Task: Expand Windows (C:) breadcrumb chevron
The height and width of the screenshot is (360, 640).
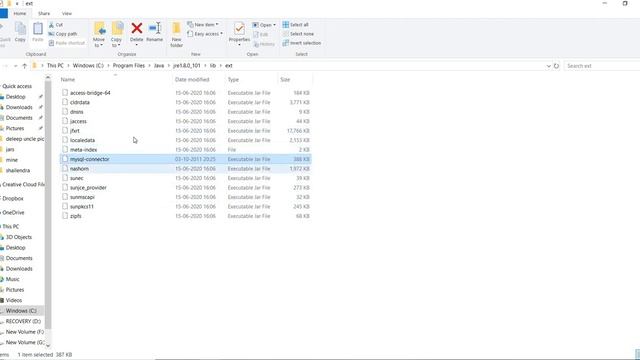Action: click(x=108, y=66)
